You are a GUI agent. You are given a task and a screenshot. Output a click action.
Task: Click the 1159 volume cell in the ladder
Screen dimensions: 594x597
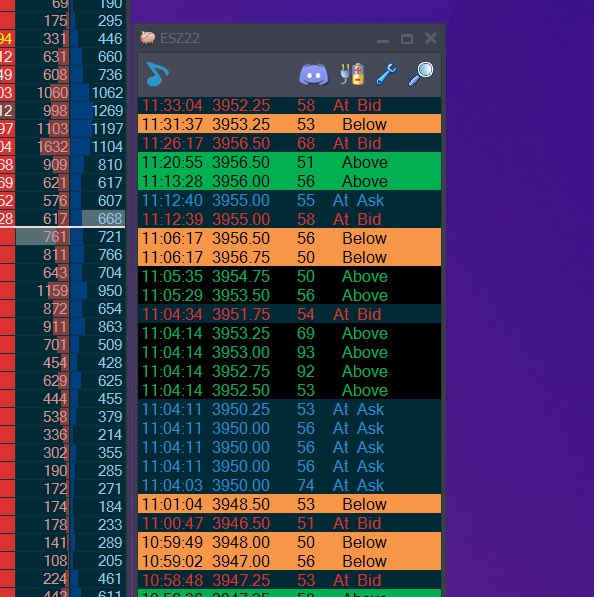[42, 291]
